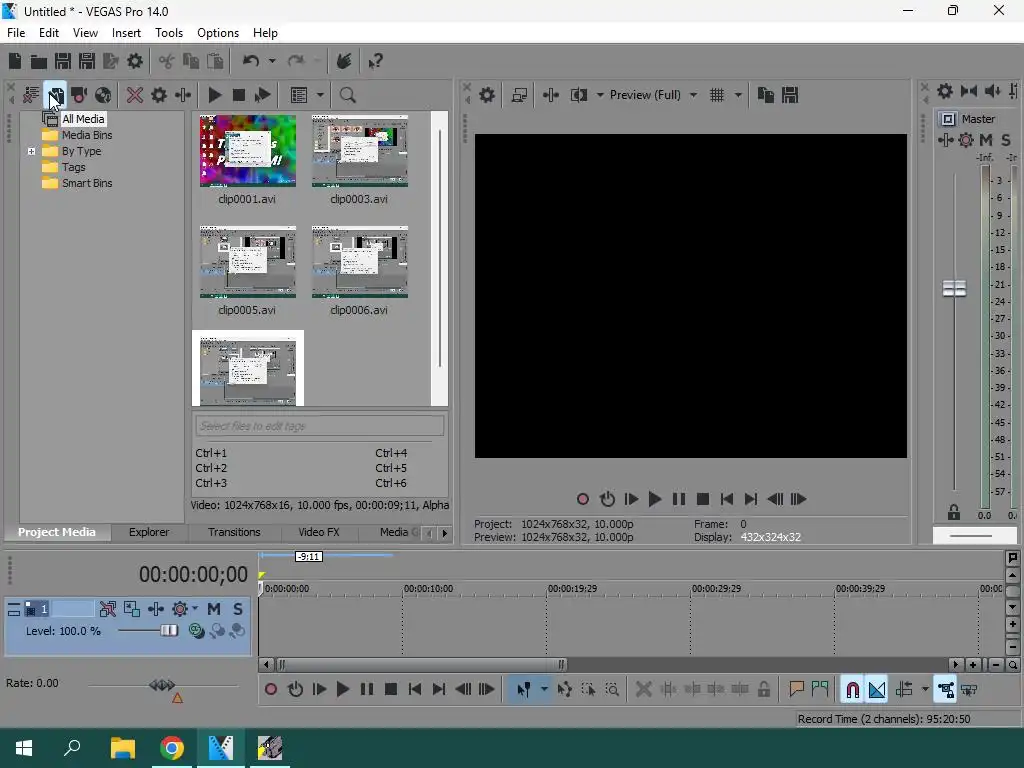Open the Tools menu
This screenshot has height=768, width=1024.
click(168, 33)
